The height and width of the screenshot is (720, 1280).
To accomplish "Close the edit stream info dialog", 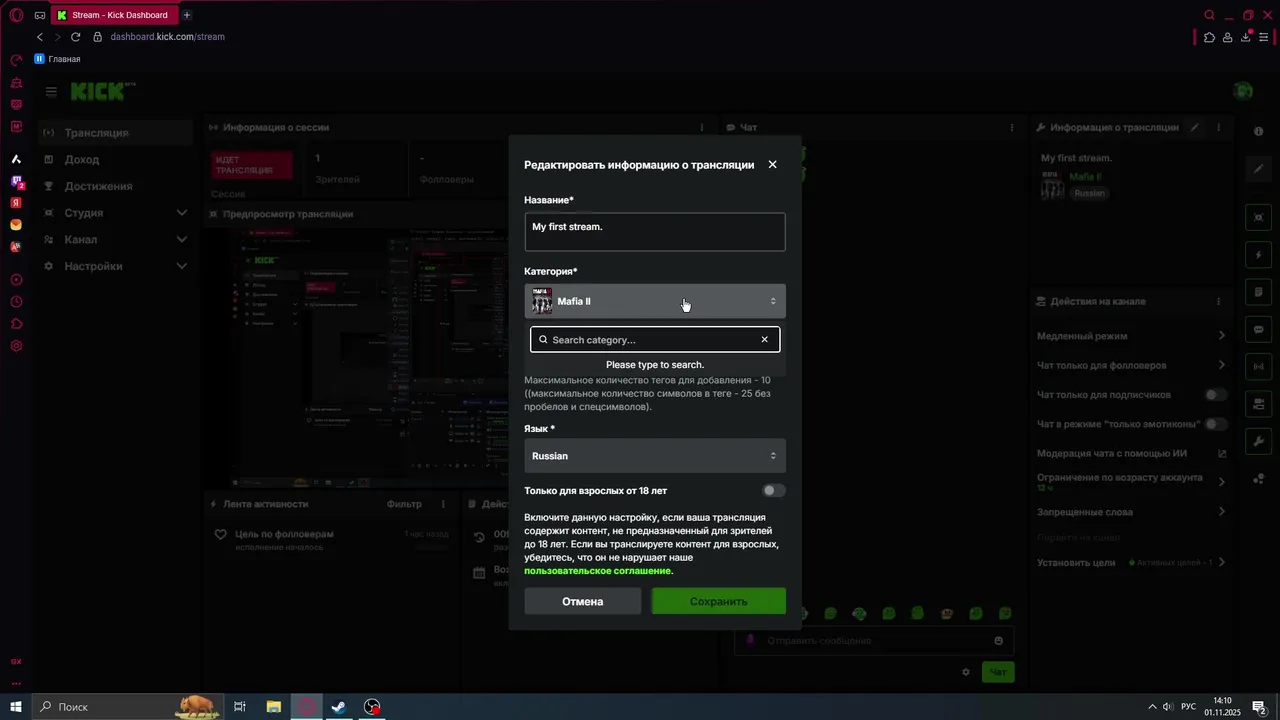I will tap(772, 165).
